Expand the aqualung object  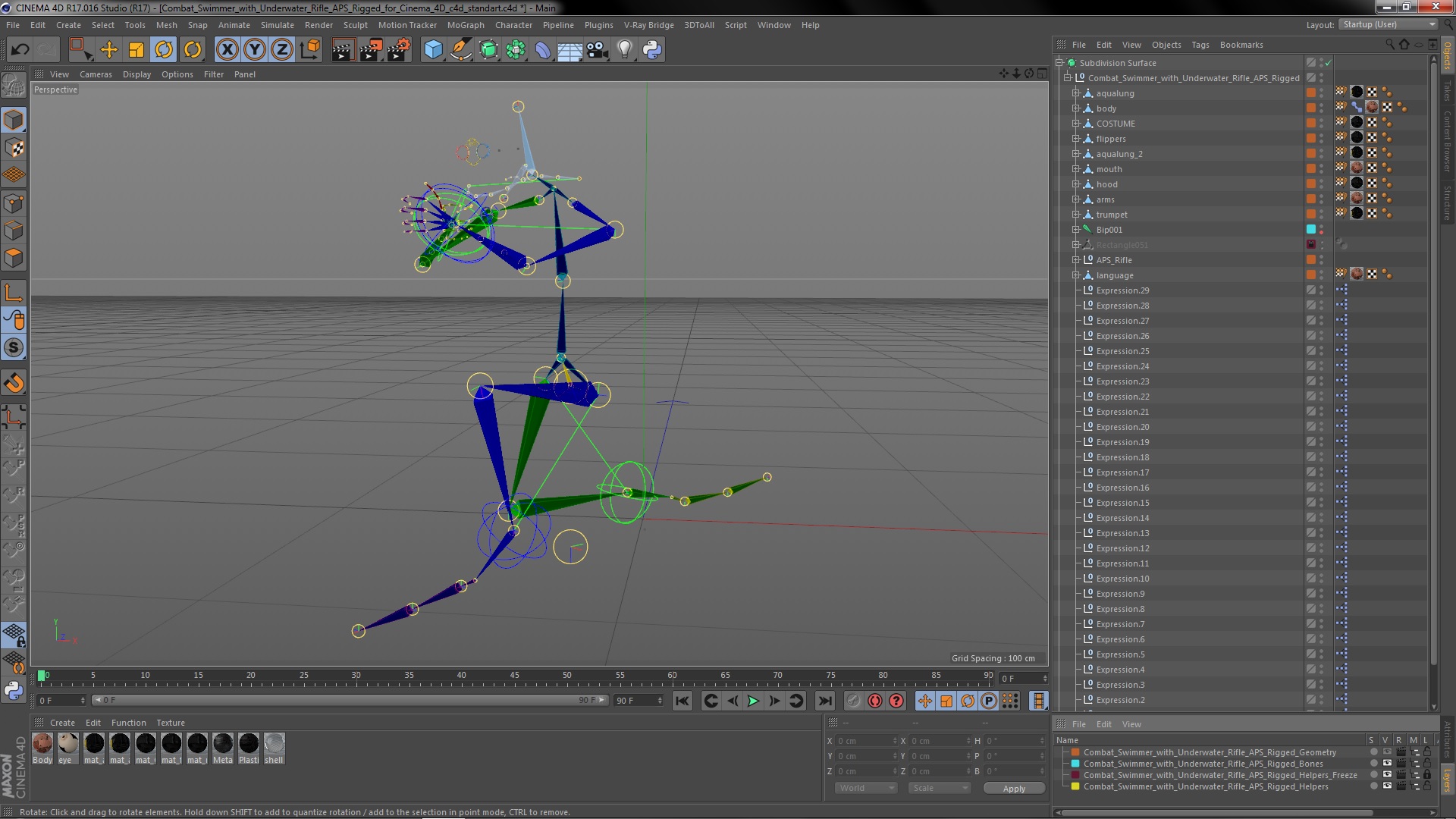[x=1075, y=93]
